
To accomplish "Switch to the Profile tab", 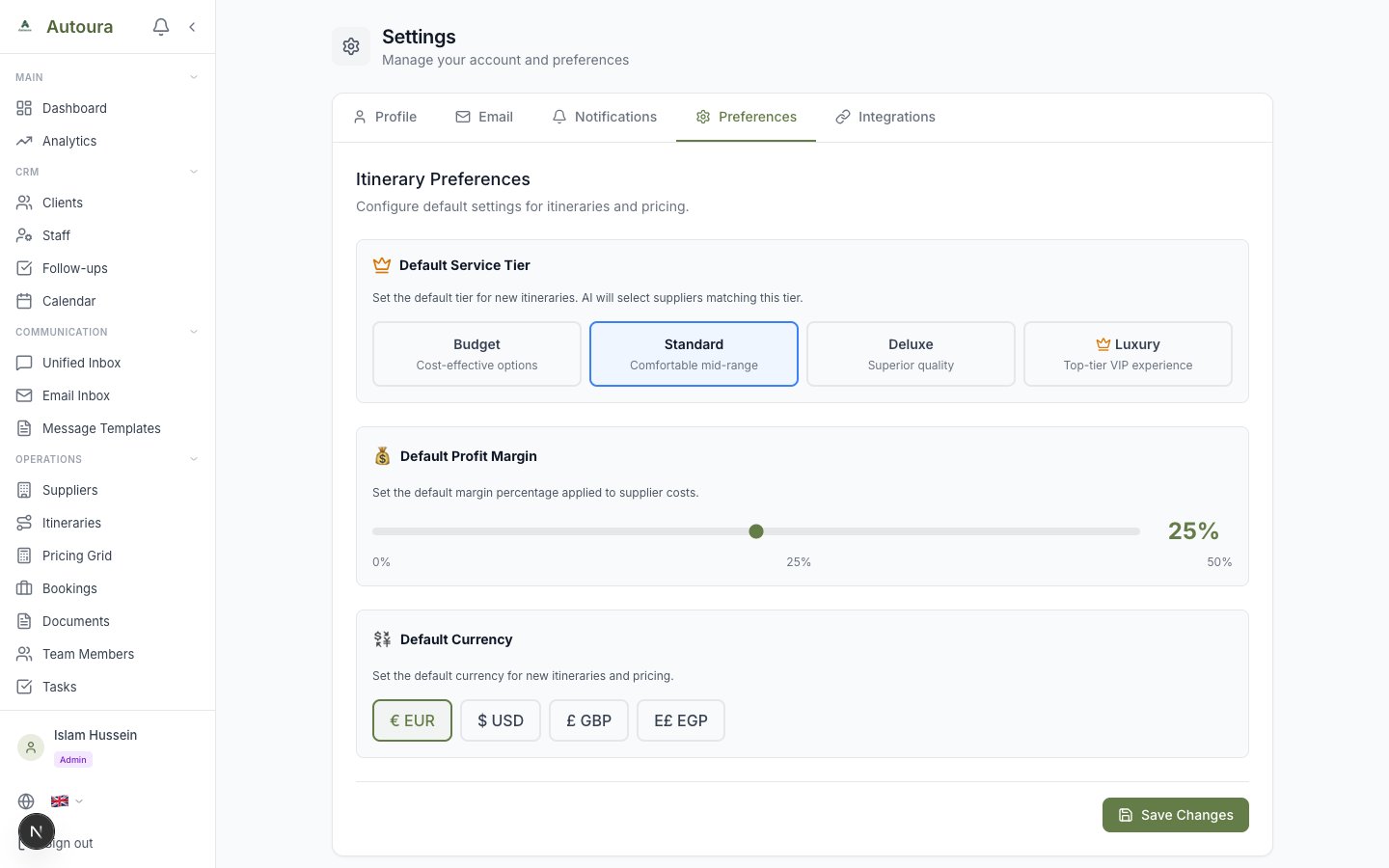I will point(385,117).
